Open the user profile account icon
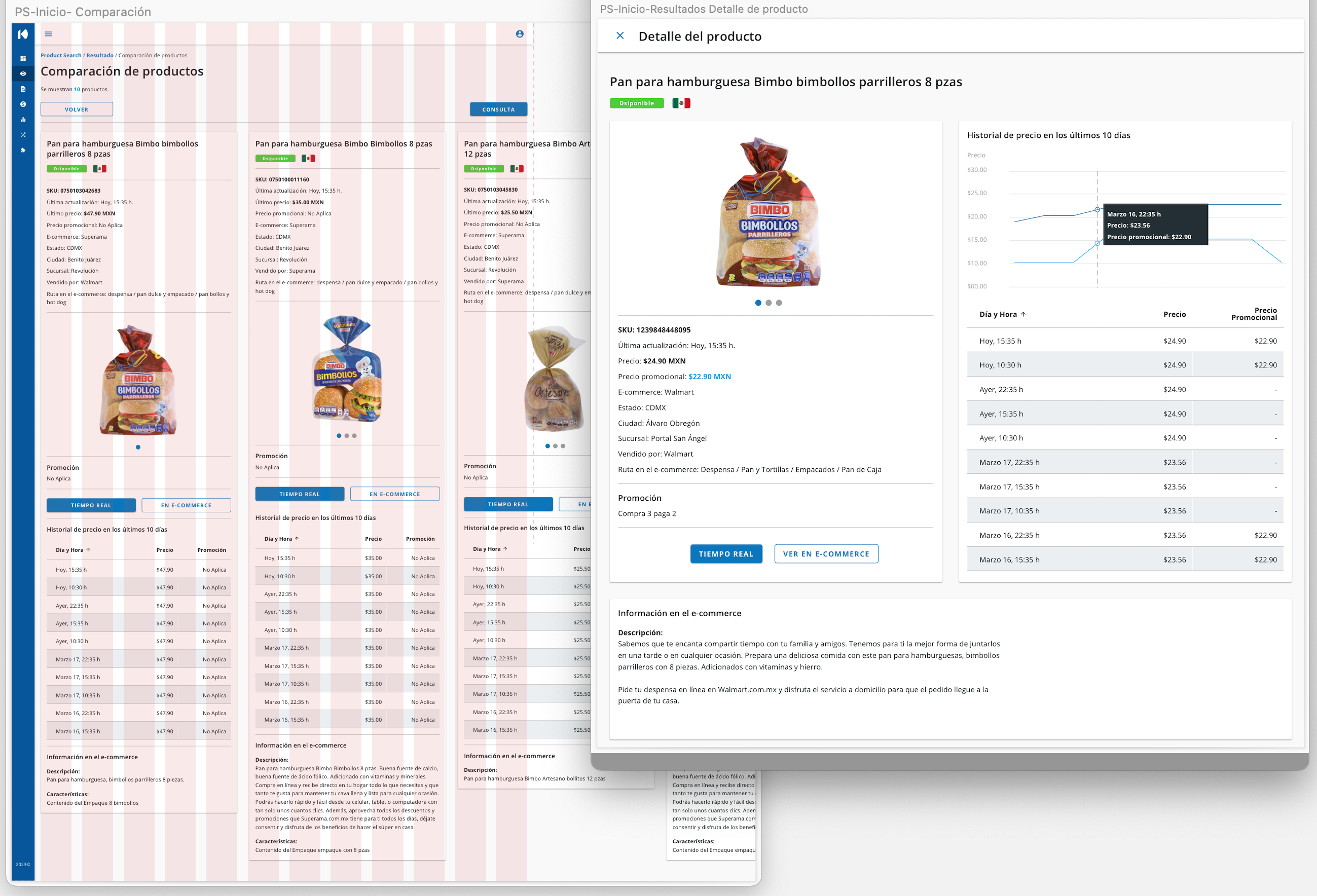Viewport: 1317px width, 896px height. click(x=520, y=34)
